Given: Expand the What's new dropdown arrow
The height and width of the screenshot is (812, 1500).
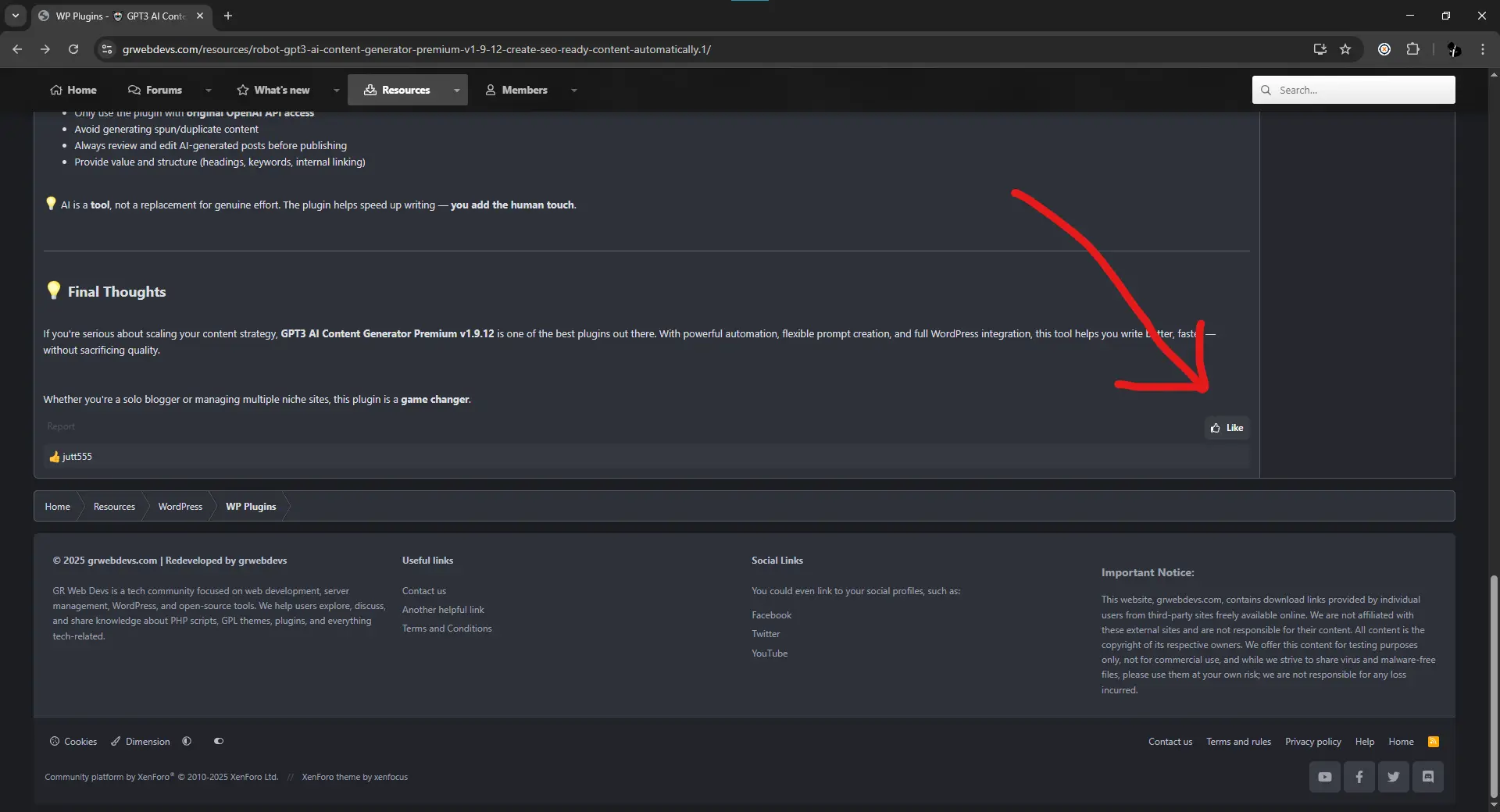Looking at the screenshot, I should coord(337,91).
